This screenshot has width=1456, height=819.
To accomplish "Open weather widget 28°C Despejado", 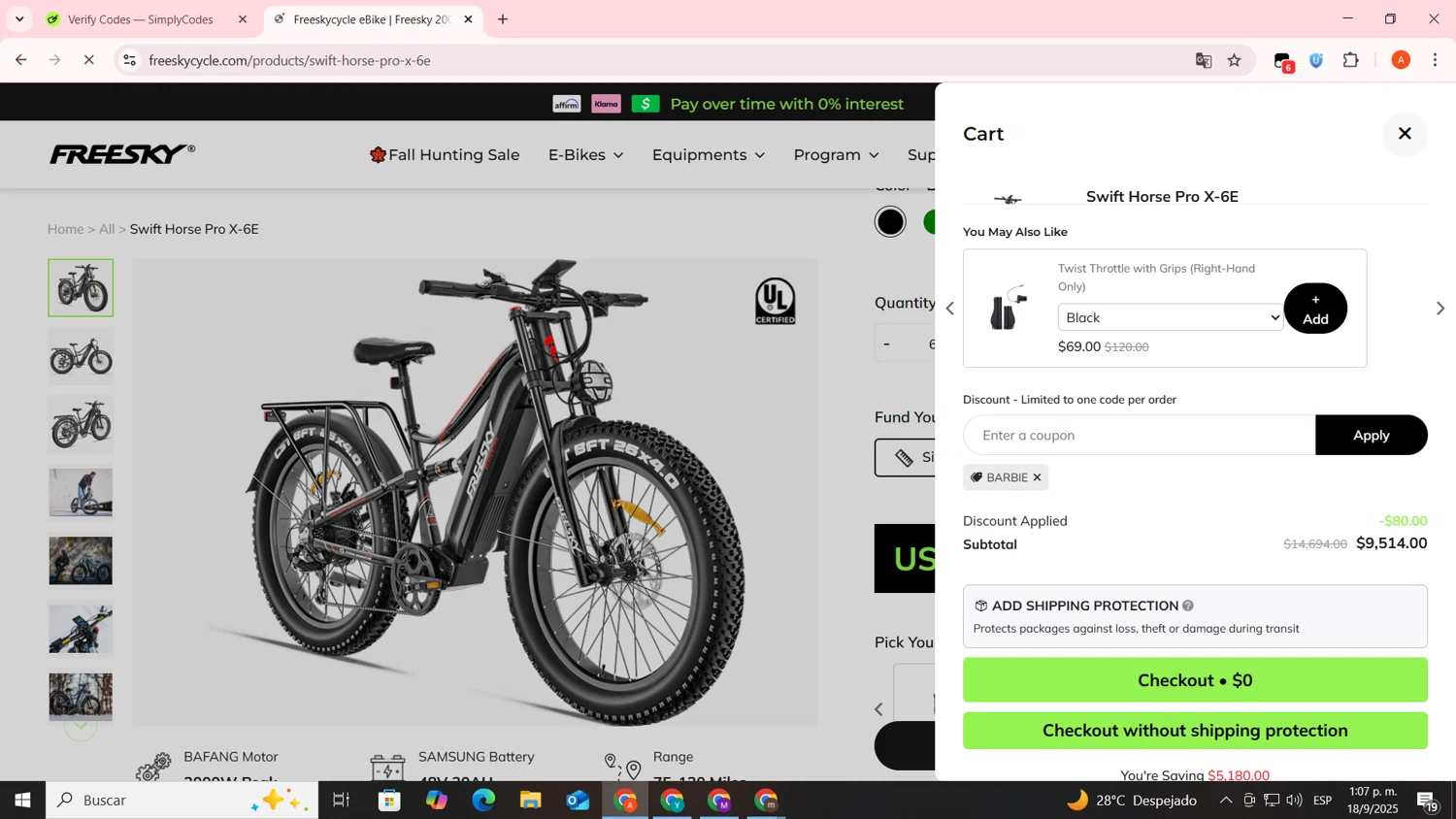I will click(x=1132, y=801).
